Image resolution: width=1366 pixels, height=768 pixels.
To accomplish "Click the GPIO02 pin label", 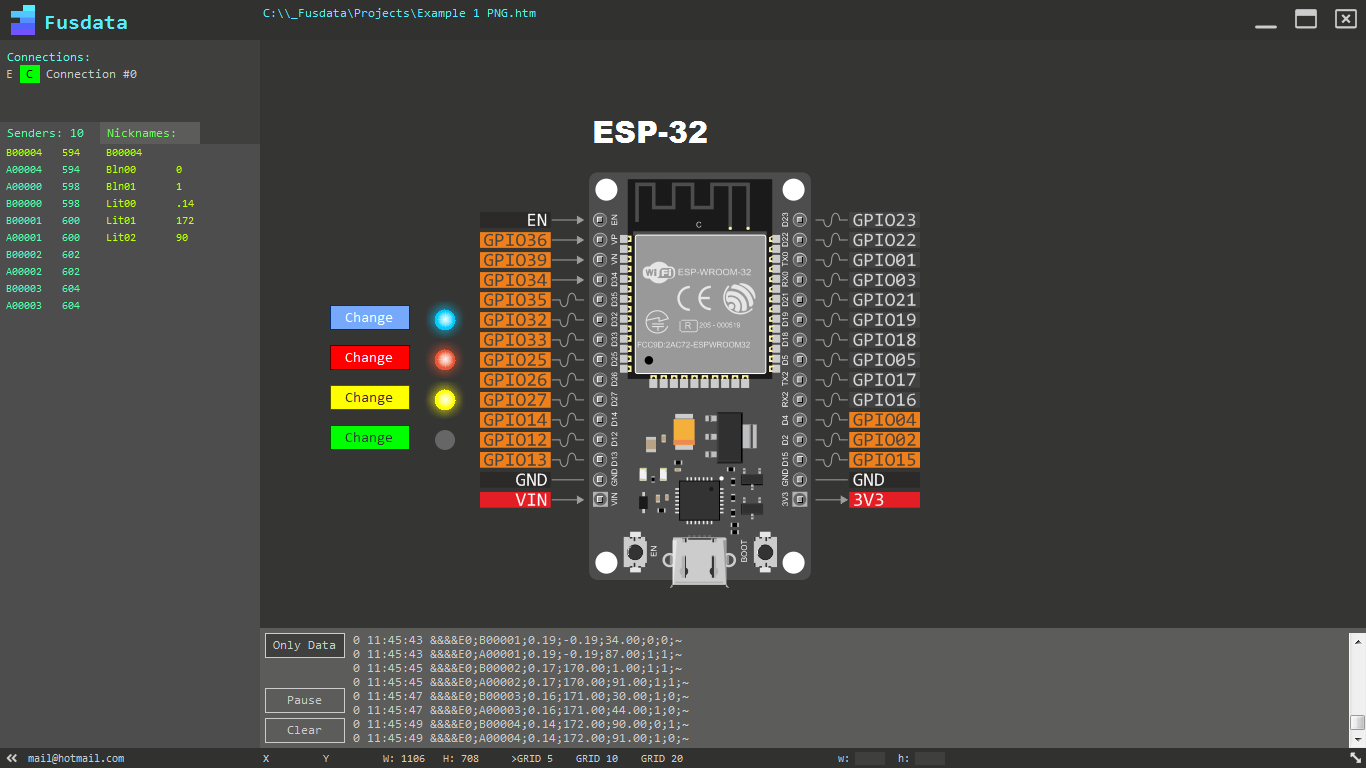I will click(885, 440).
